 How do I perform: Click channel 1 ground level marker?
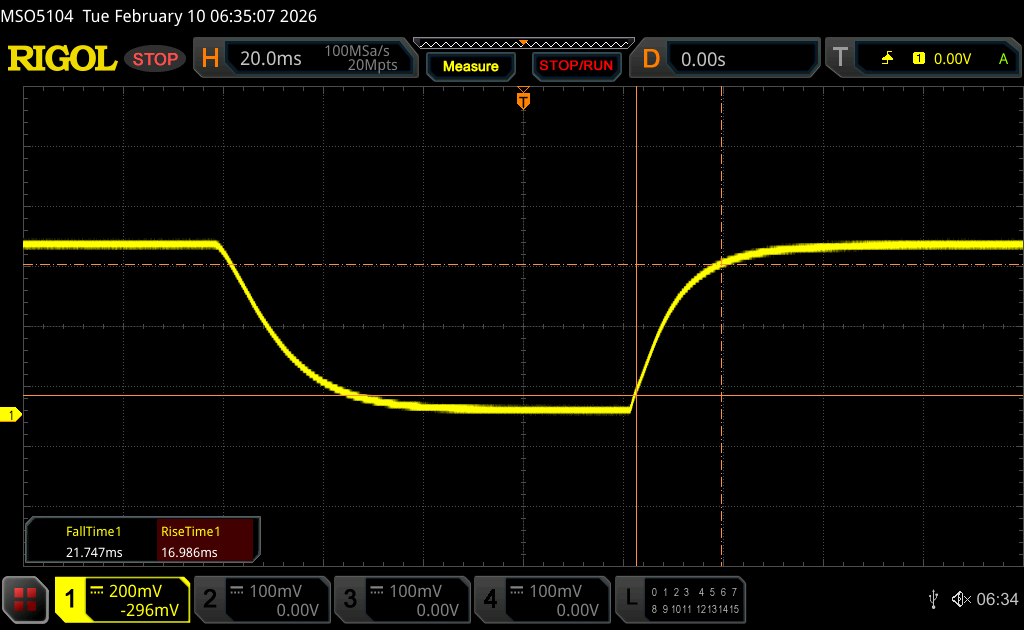click(x=12, y=415)
